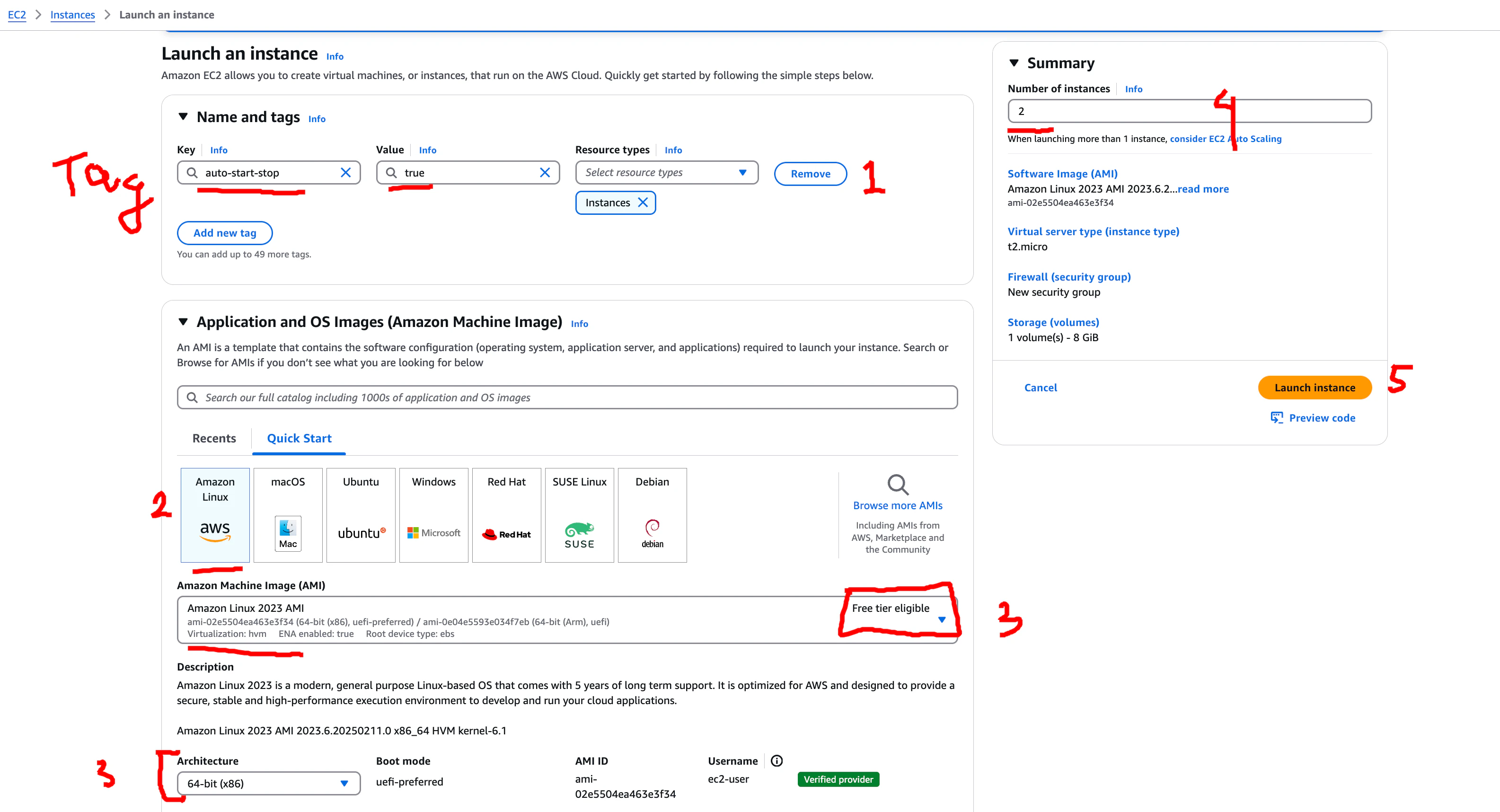This screenshot has height=812, width=1500.
Task: Click the 'Verified provider' badge
Action: tap(838, 779)
